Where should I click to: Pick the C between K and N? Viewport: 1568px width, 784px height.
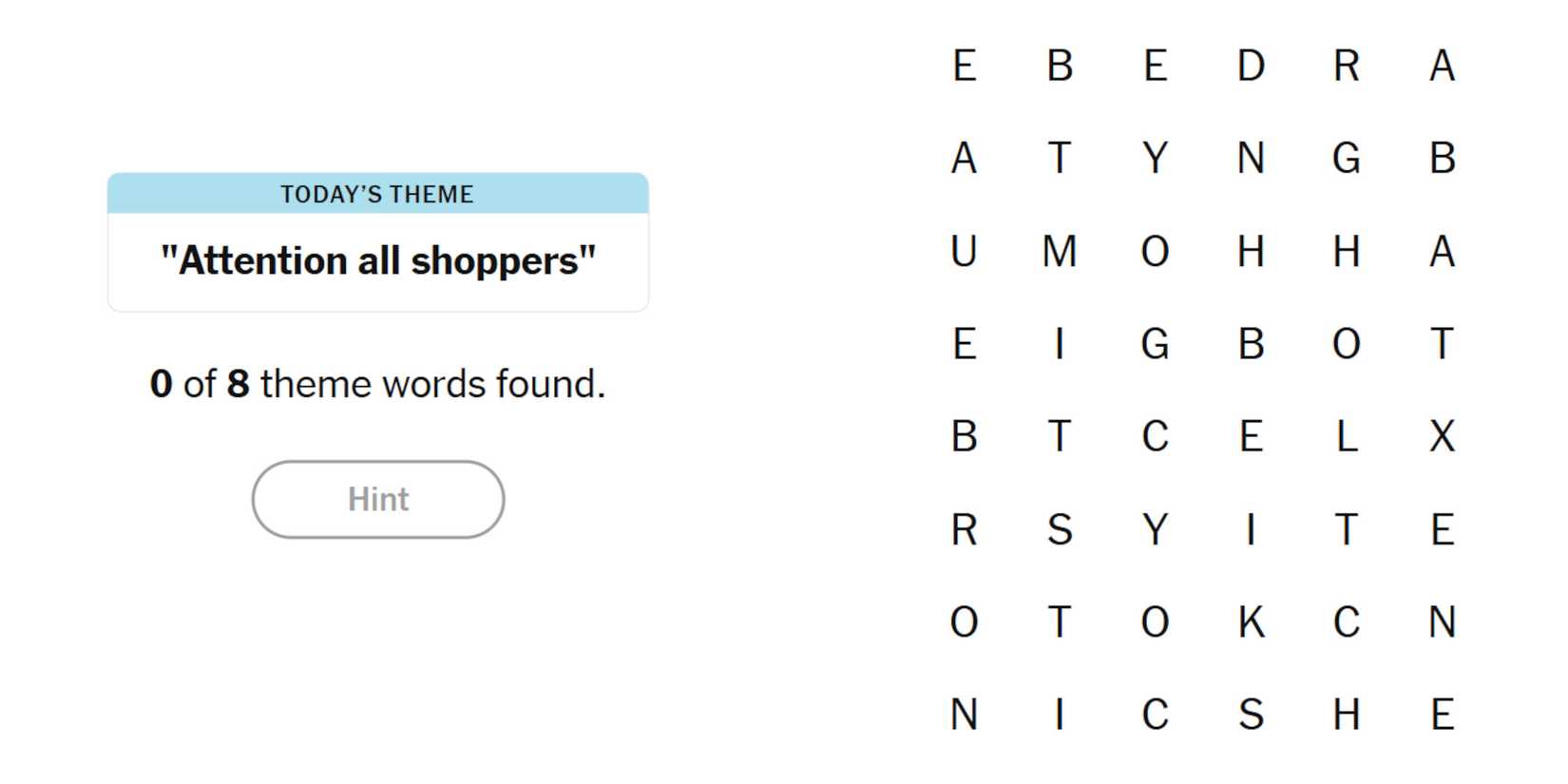tap(1347, 622)
